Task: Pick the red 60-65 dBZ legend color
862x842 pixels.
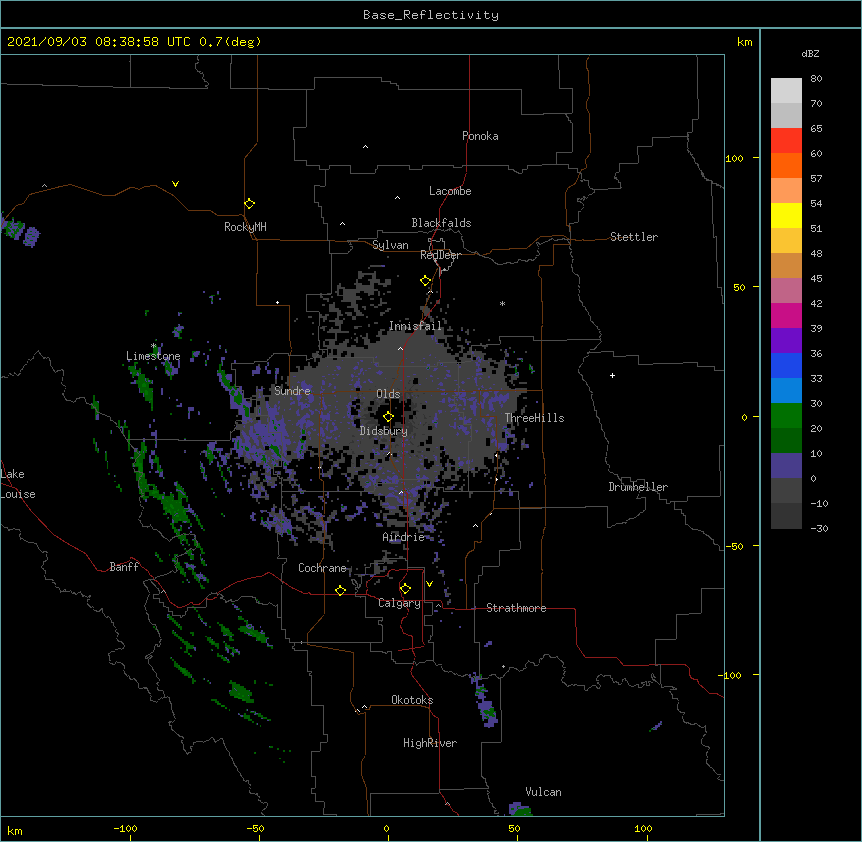Action: point(786,140)
